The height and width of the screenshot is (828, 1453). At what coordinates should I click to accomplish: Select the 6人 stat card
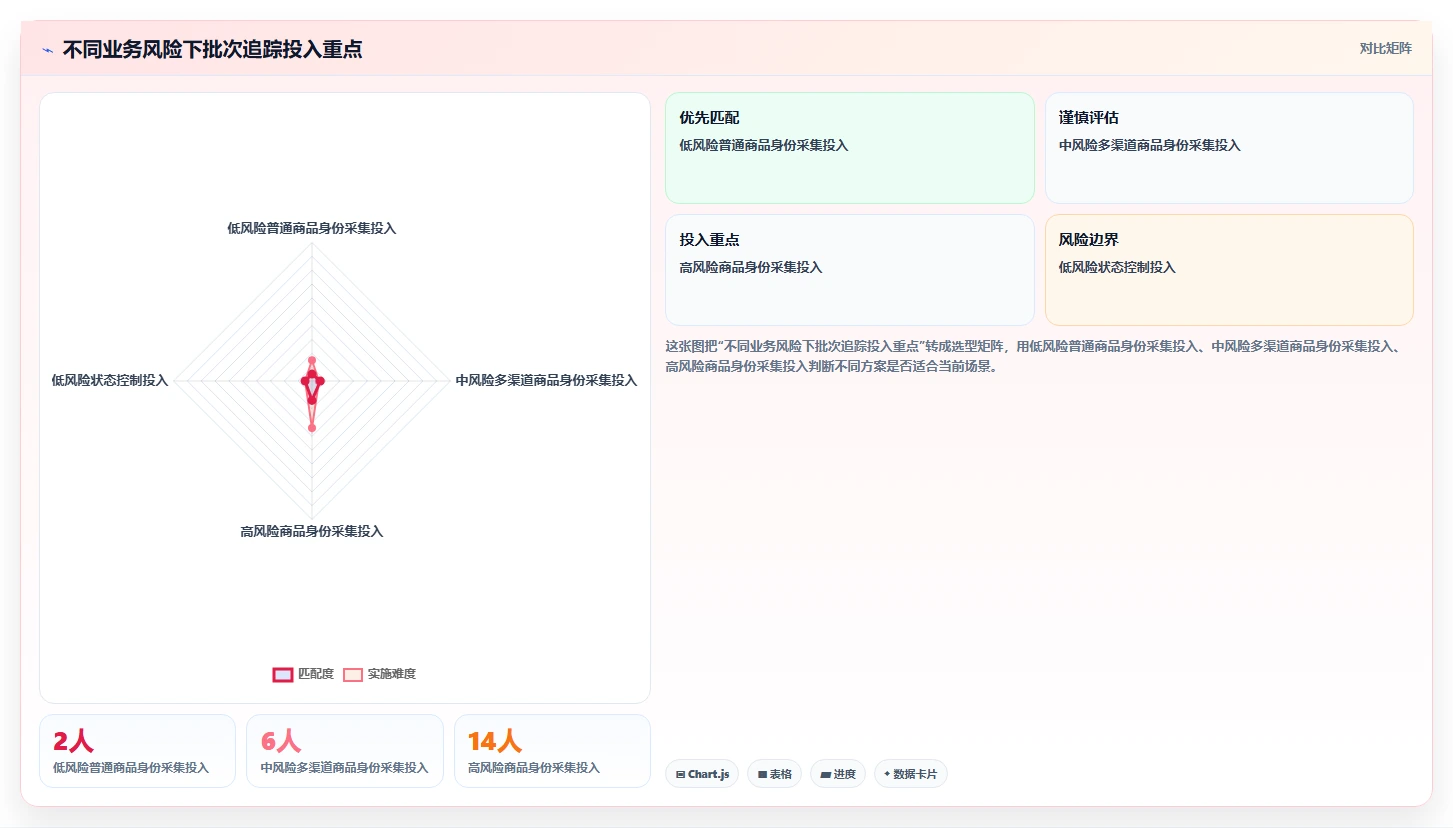[345, 751]
